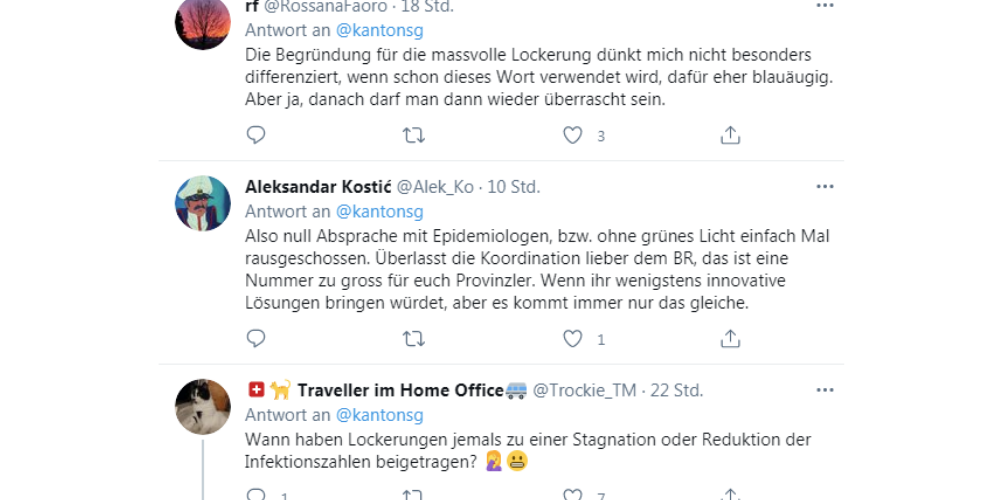
Task: Like Aleksandar Kostić's tweet
Action: [x=572, y=339]
